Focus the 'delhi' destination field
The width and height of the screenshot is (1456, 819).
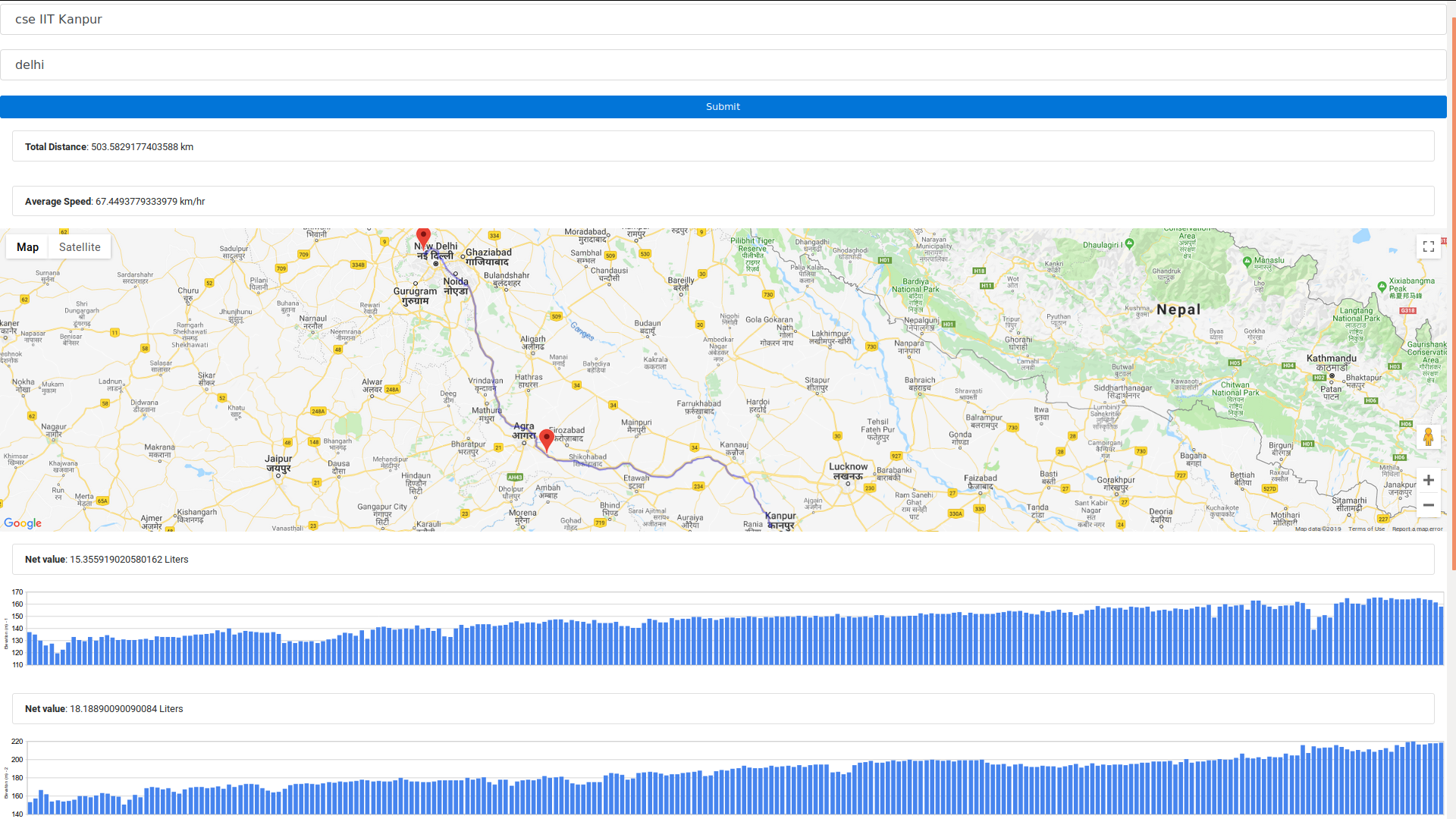coord(723,64)
